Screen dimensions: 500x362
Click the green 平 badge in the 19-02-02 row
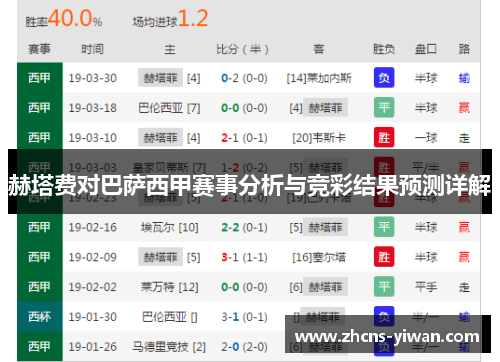tap(384, 287)
